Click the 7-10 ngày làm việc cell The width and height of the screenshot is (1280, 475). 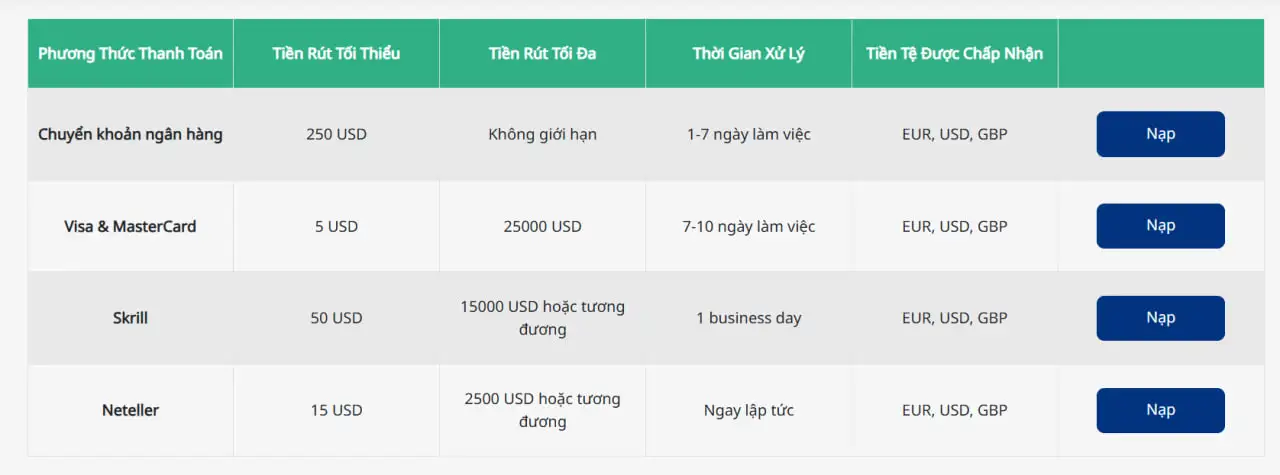click(748, 226)
